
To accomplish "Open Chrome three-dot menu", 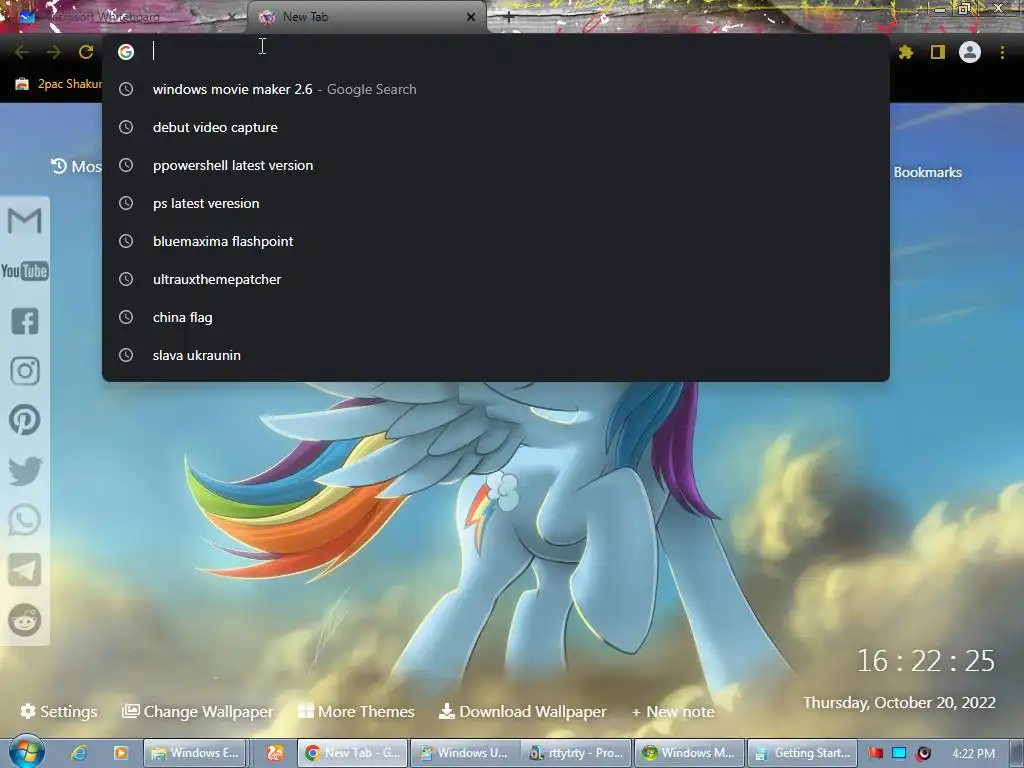I will pyautogui.click(x=1002, y=52).
